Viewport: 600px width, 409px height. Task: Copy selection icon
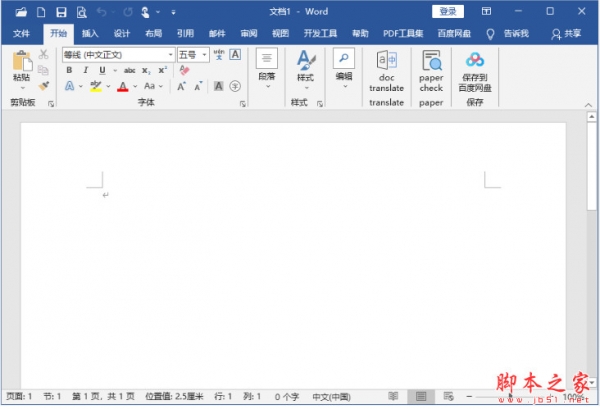tap(43, 70)
